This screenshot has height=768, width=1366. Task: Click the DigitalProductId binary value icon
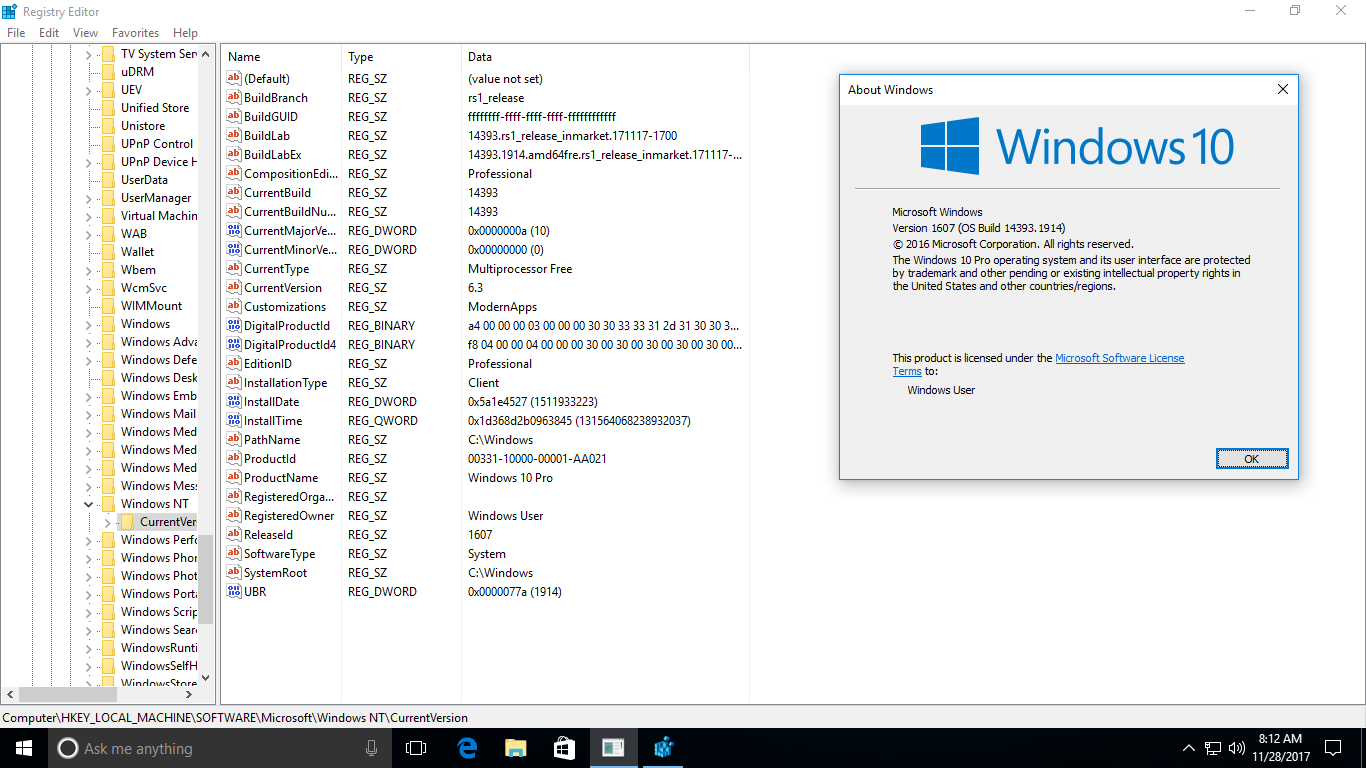pos(234,326)
